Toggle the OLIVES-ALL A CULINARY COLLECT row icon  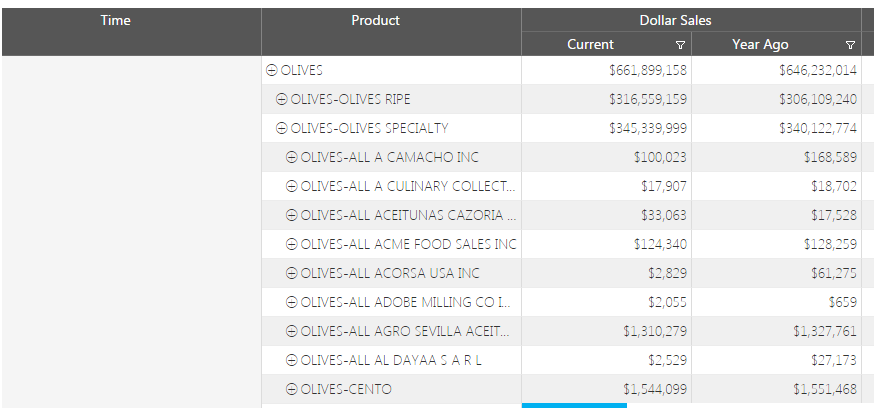click(291, 186)
